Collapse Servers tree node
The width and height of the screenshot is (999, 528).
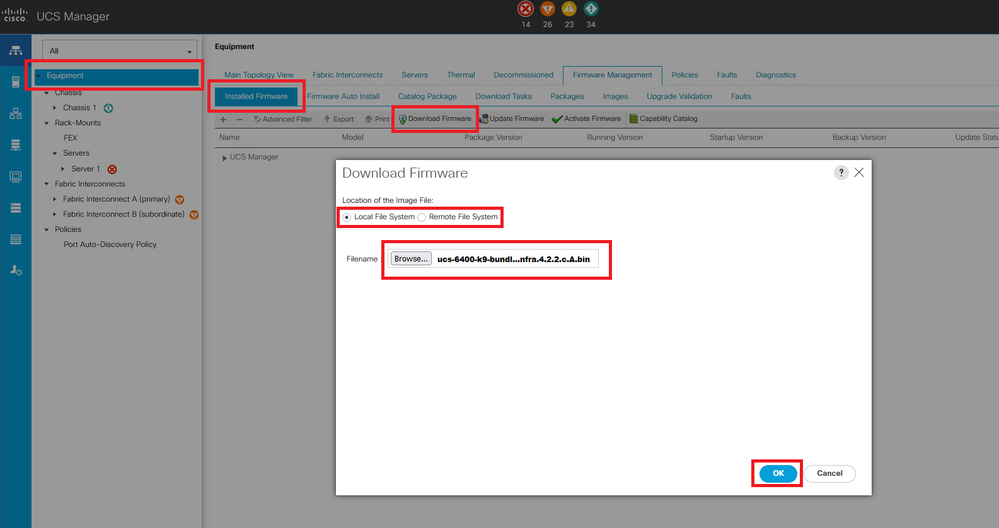click(x=55, y=153)
